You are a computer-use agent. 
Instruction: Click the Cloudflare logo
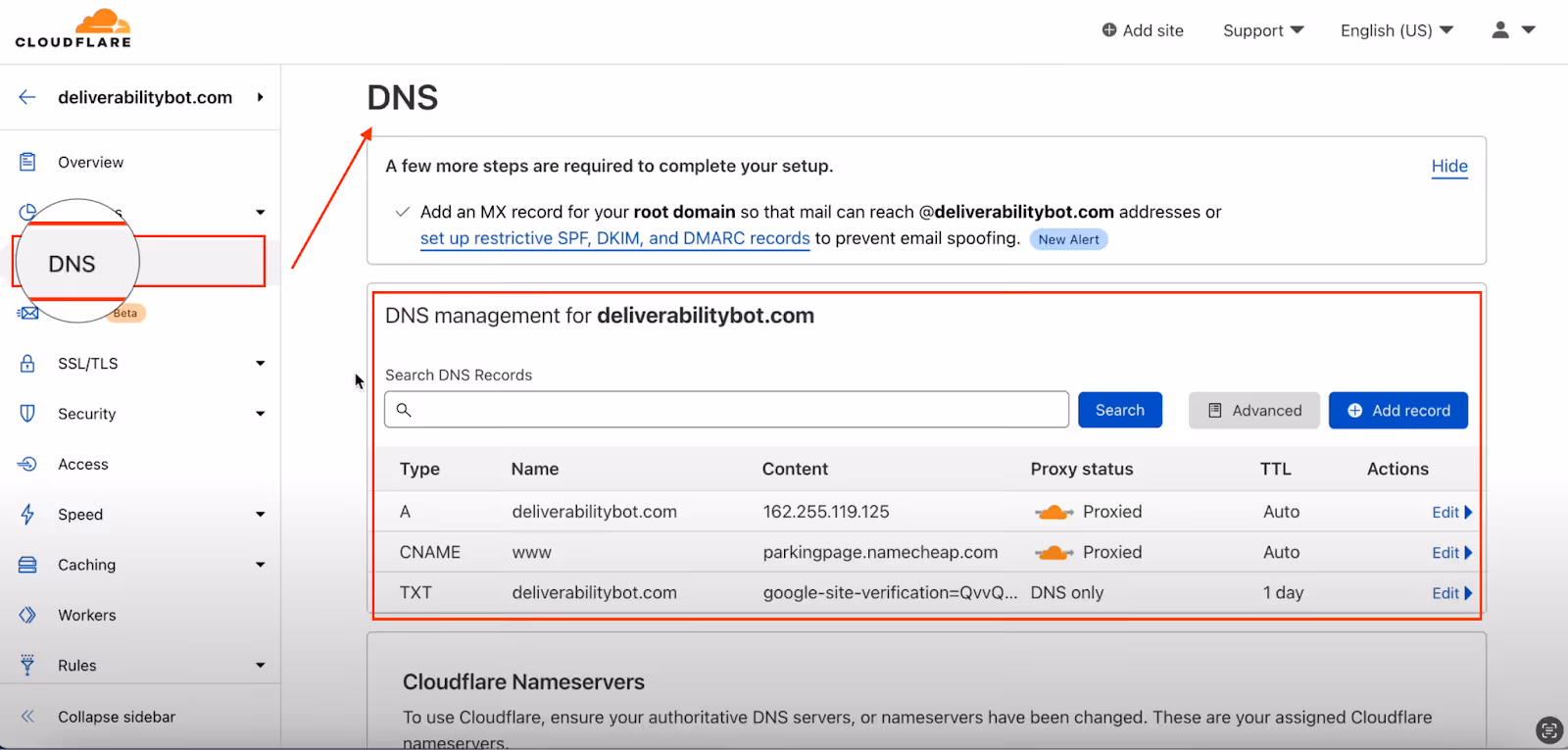(73, 28)
